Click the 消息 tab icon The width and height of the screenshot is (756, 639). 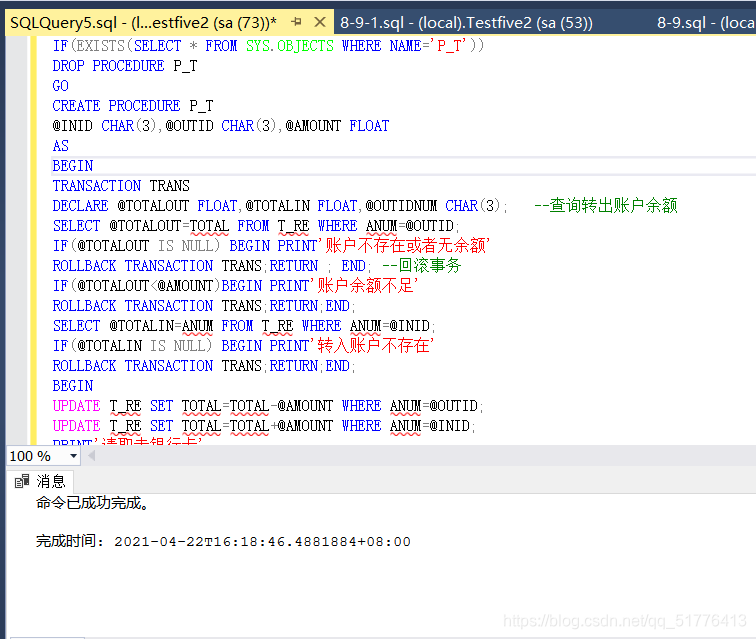[x=22, y=481]
